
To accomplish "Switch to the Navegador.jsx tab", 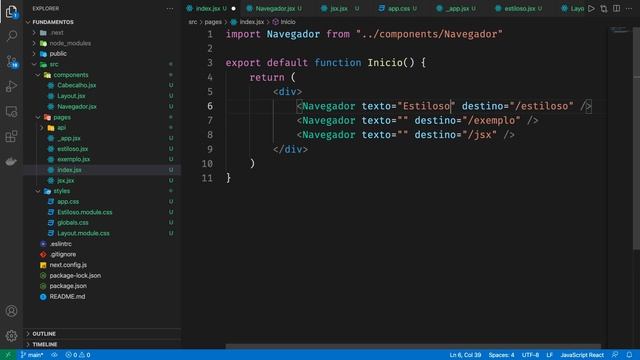I will coord(275,8).
